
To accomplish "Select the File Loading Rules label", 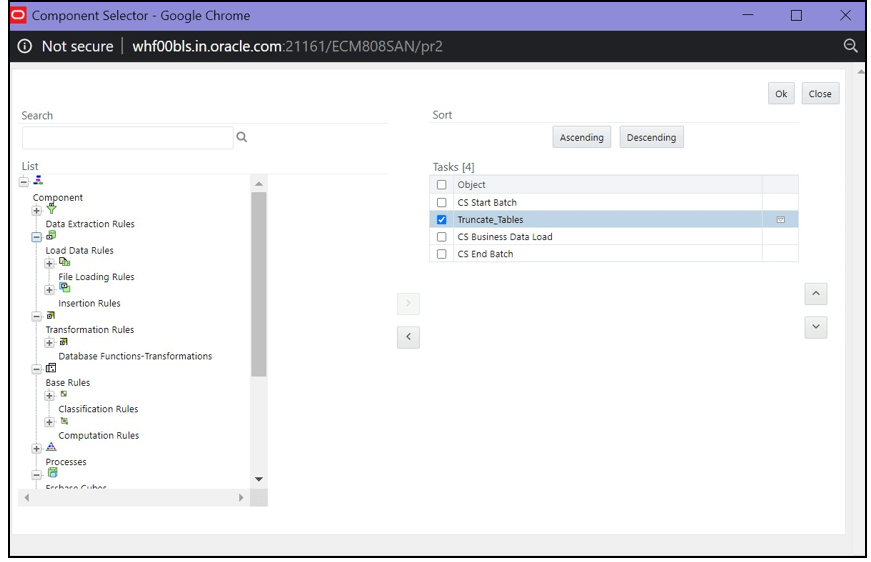I will 96,277.
